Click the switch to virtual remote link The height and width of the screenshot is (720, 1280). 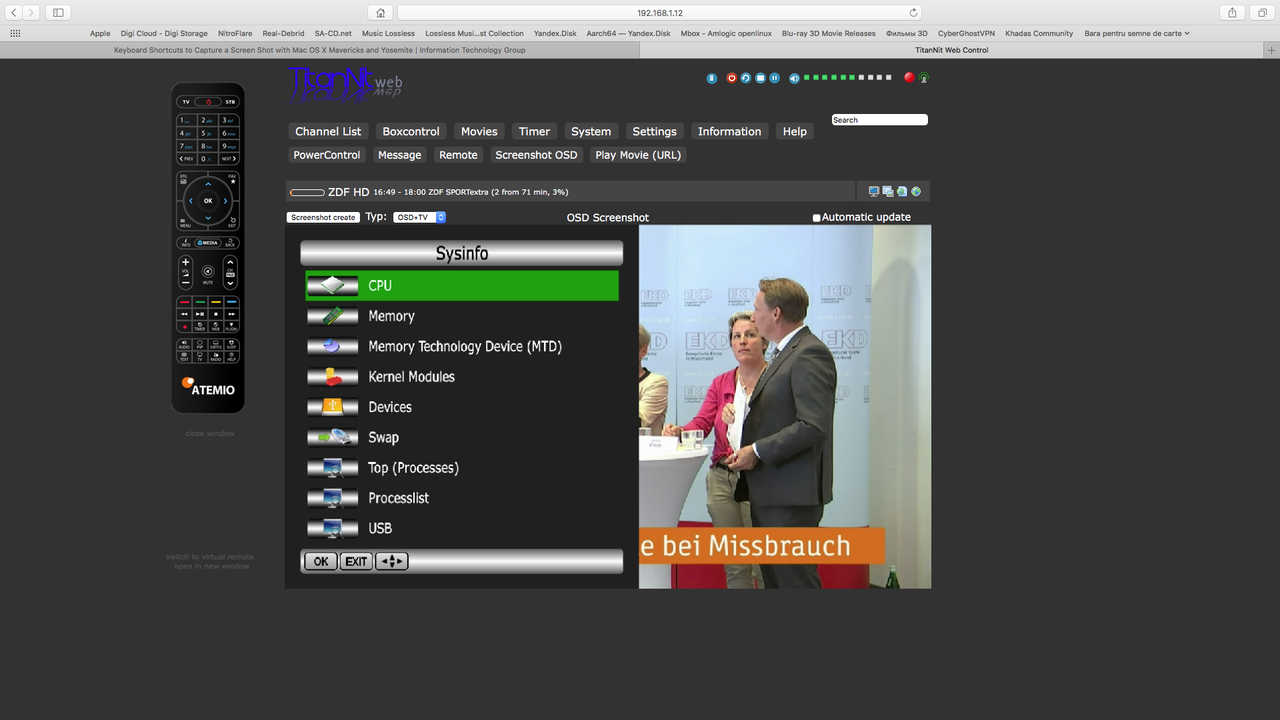[x=210, y=557]
